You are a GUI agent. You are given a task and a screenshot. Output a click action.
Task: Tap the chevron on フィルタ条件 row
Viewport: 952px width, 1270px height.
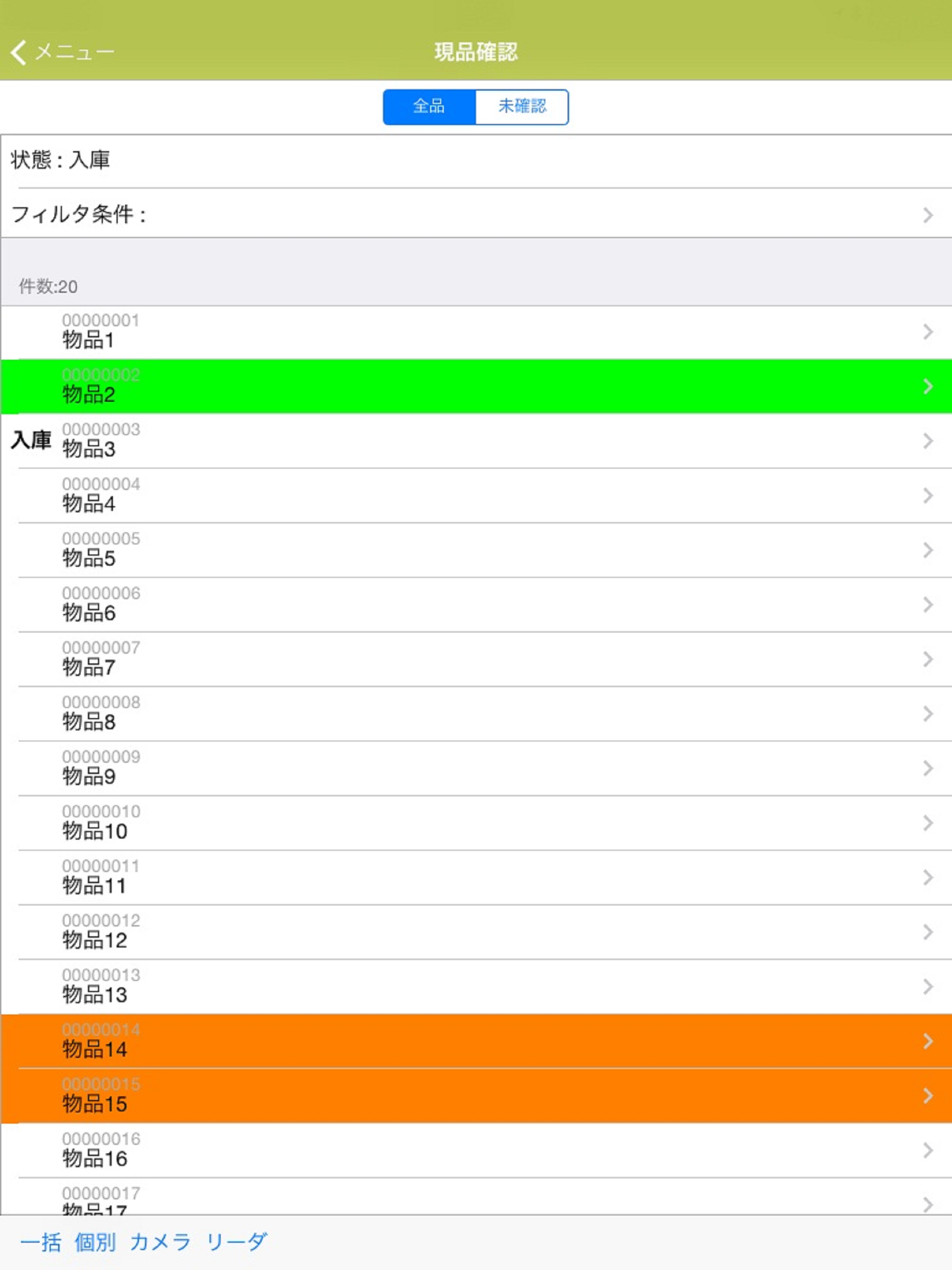(928, 215)
